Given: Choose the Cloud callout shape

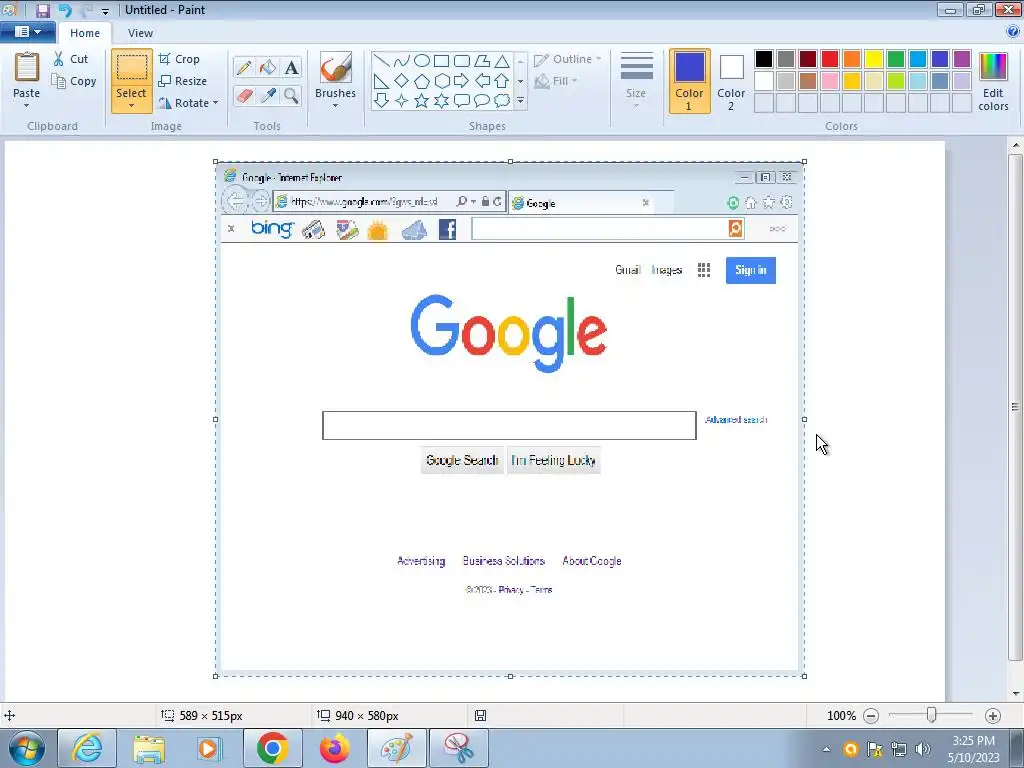Looking at the screenshot, I should 502,101.
